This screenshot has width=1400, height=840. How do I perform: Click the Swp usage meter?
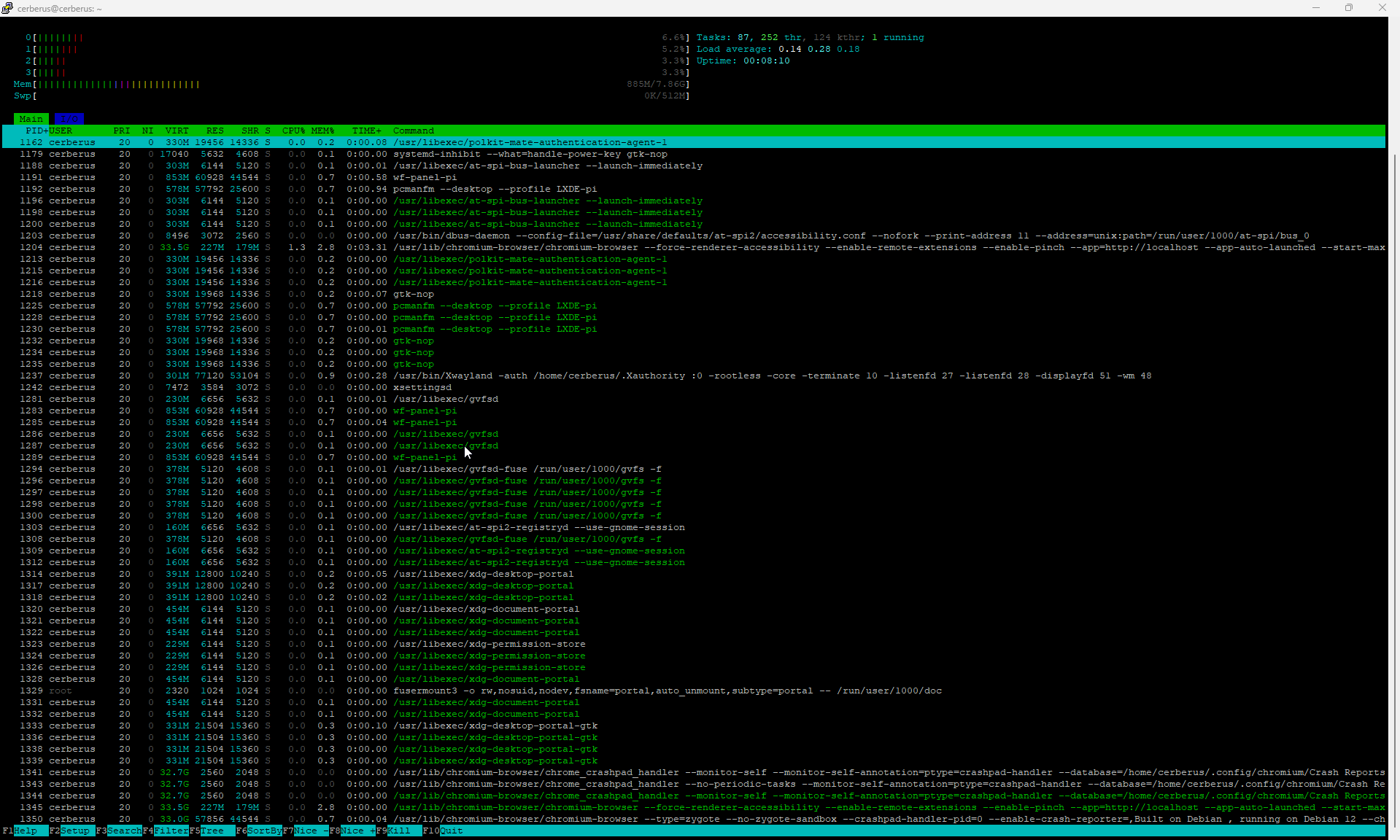pyautogui.click(x=352, y=96)
